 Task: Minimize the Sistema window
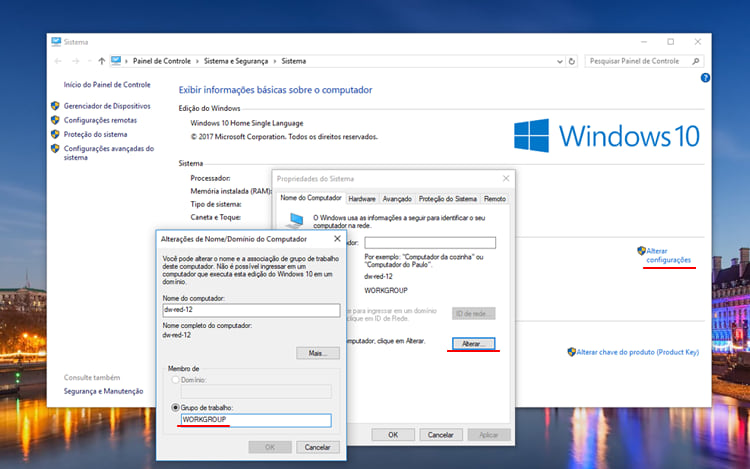[x=644, y=42]
